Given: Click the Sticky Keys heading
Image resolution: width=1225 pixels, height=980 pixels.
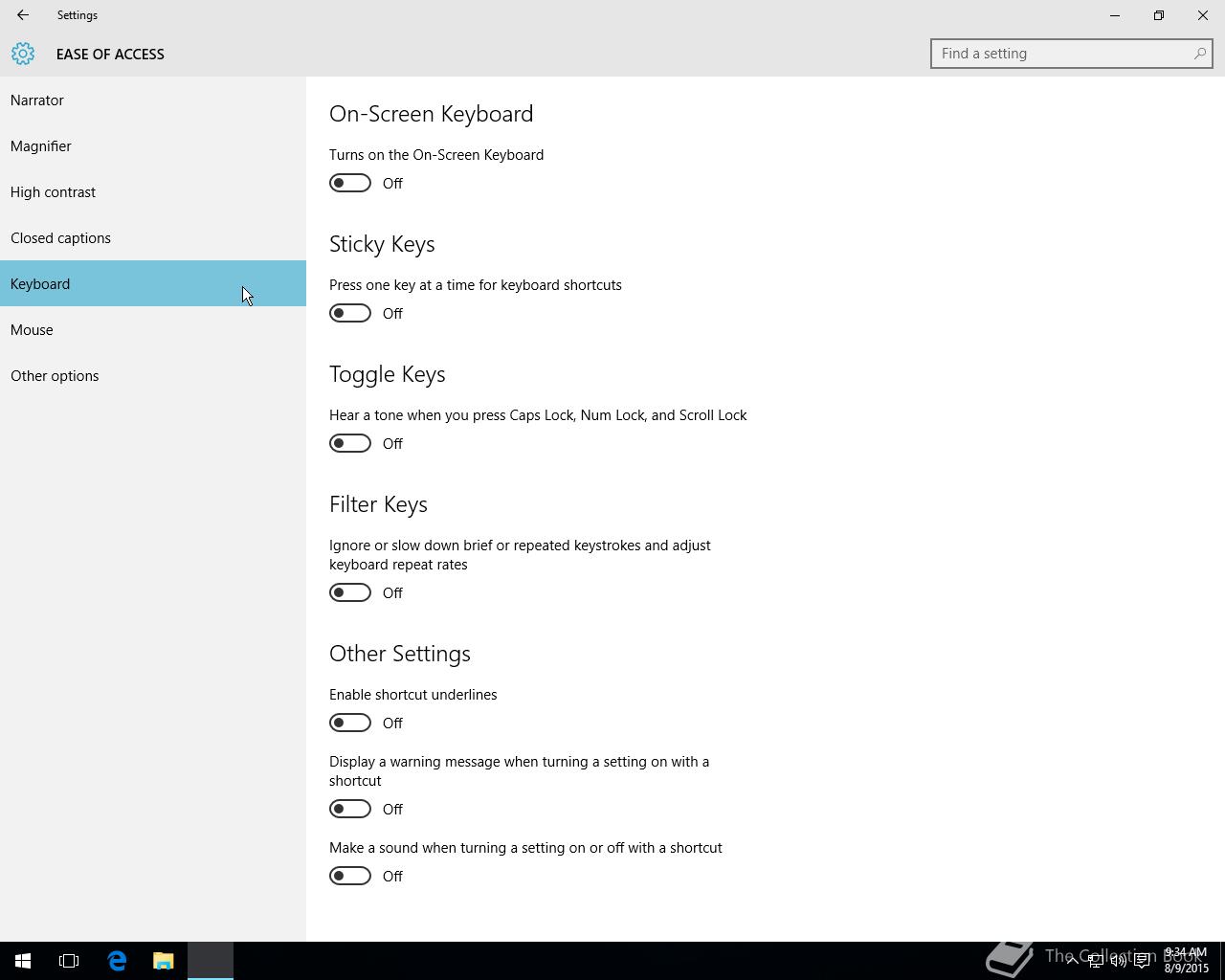Looking at the screenshot, I should (x=382, y=244).
